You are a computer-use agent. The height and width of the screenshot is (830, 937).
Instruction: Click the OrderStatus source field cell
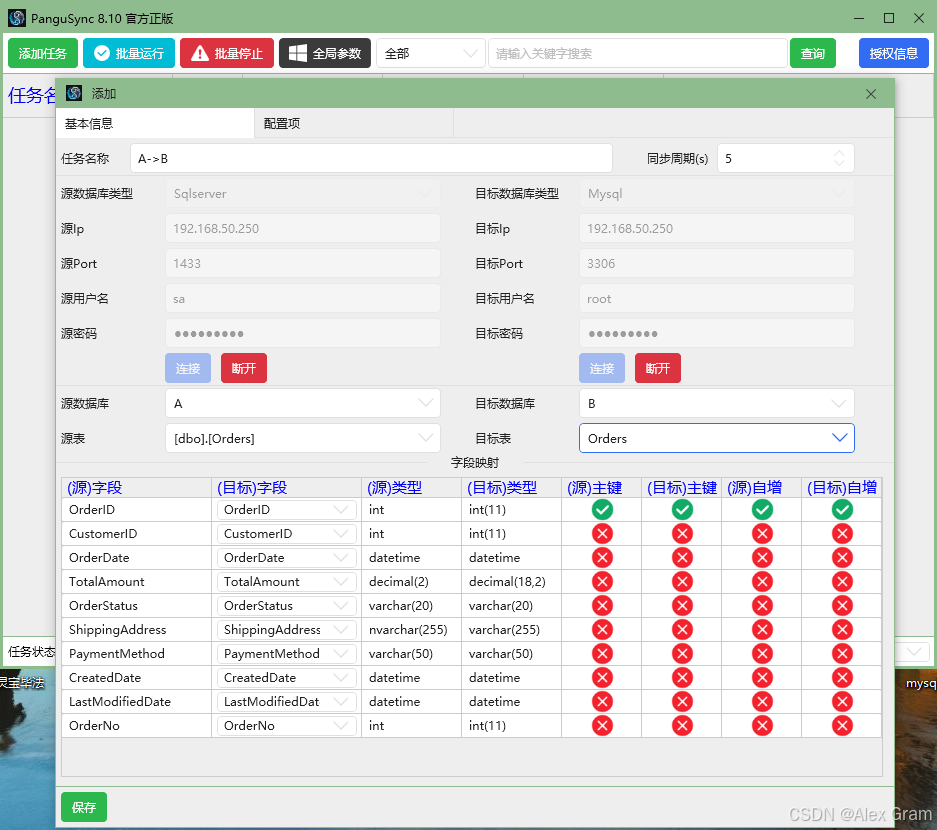pos(136,605)
